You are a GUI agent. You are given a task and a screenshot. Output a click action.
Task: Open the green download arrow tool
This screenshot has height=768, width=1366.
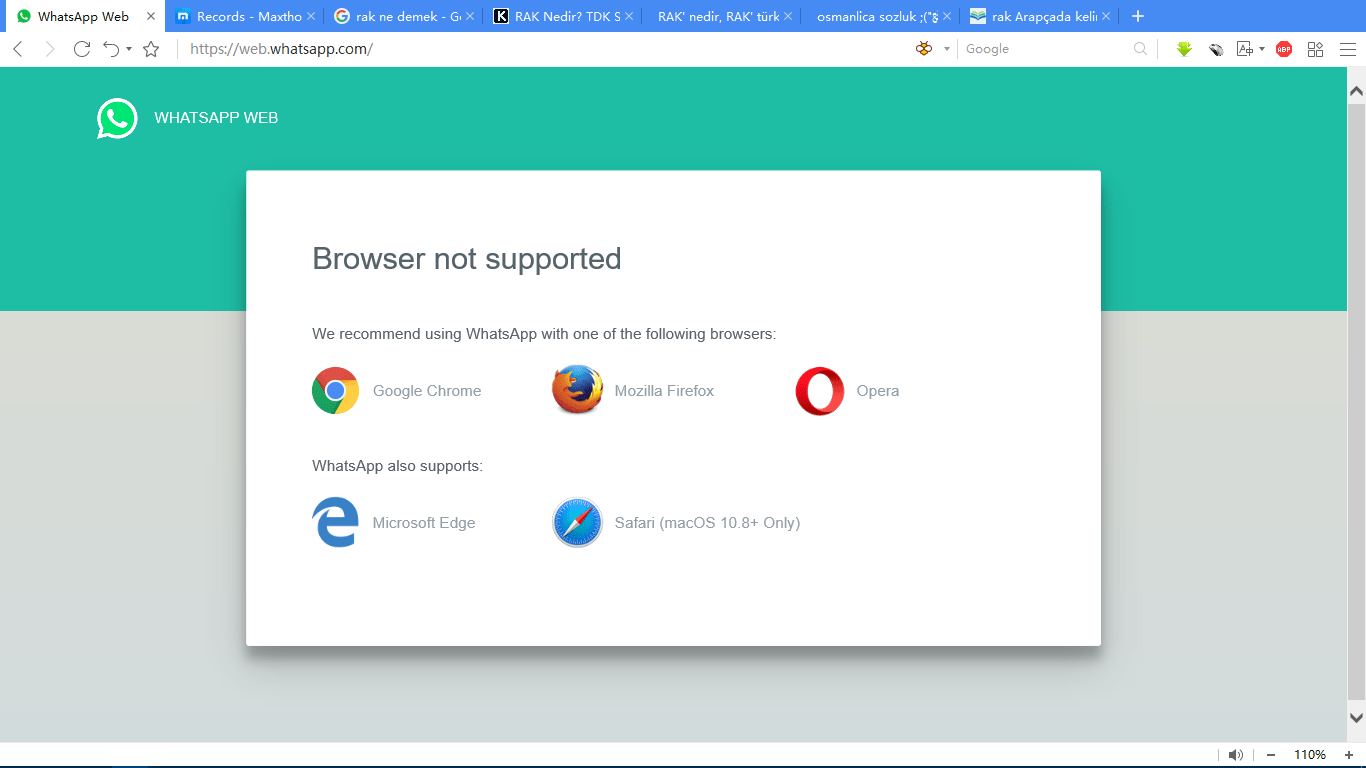point(1184,49)
